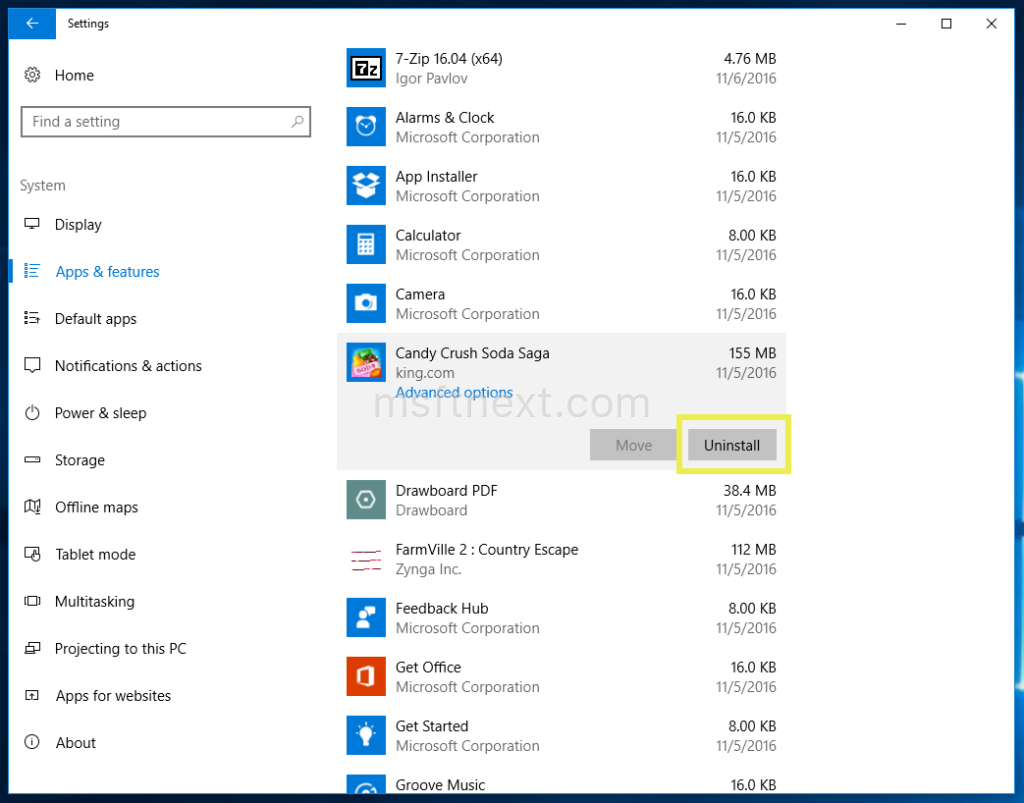Image resolution: width=1024 pixels, height=803 pixels.
Task: Switch to Default apps section
Action: 95,319
